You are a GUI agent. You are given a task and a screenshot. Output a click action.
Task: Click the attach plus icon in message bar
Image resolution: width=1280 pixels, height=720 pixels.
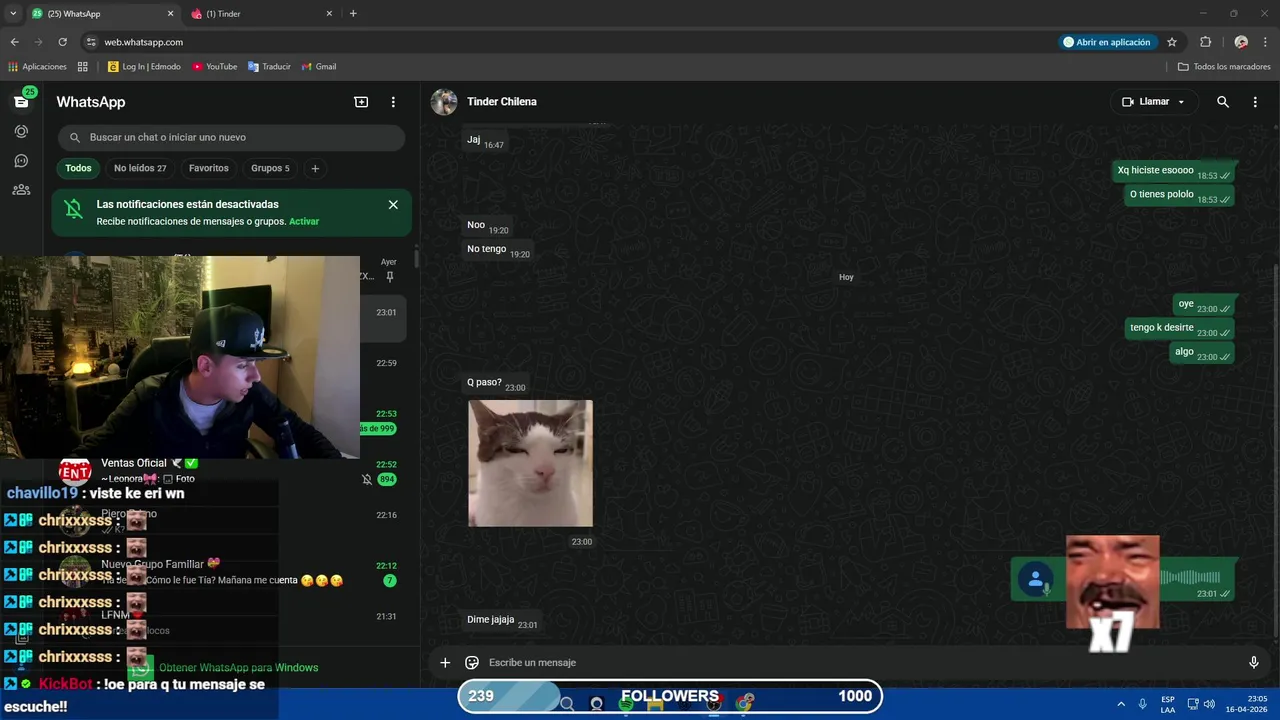click(x=445, y=662)
